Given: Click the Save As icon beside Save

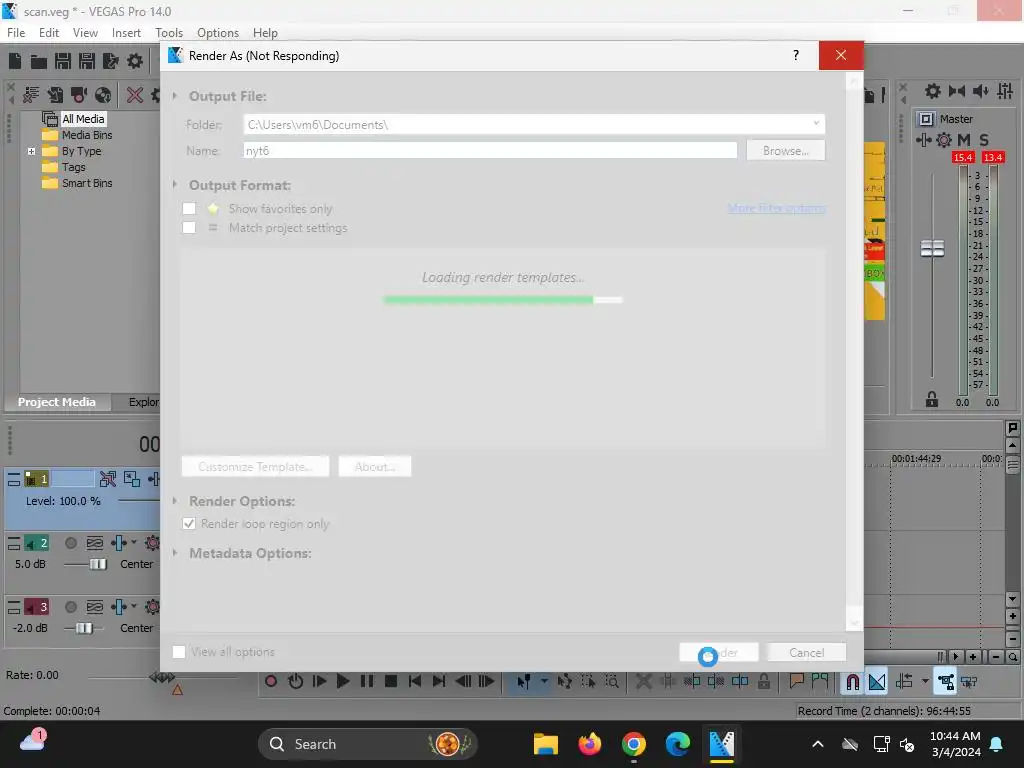Looking at the screenshot, I should [87, 61].
